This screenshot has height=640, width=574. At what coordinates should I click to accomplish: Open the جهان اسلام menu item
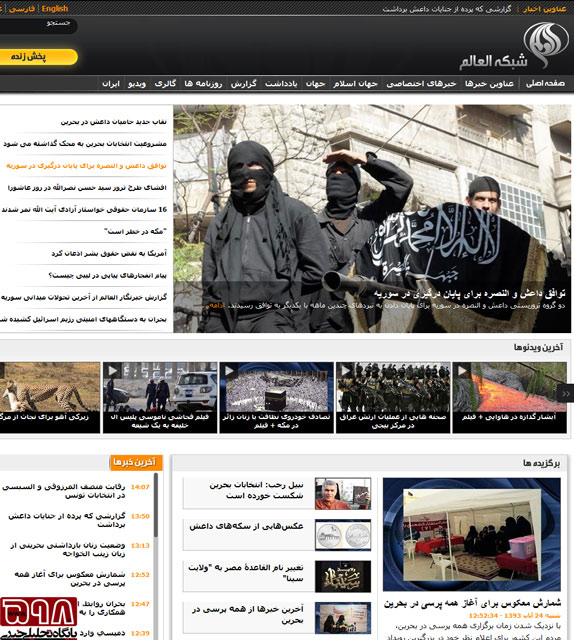click(x=355, y=83)
